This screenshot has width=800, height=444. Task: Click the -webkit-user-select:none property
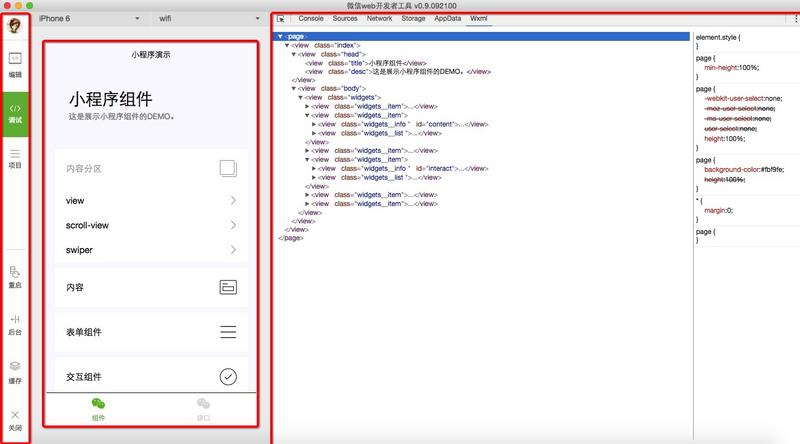click(743, 98)
